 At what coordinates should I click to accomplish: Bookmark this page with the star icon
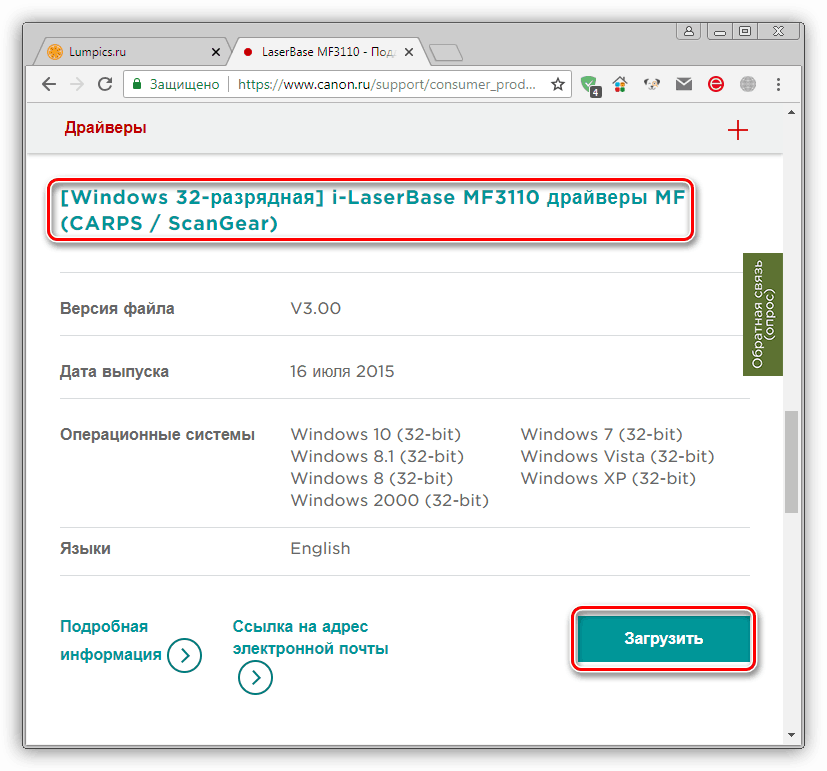pos(558,85)
